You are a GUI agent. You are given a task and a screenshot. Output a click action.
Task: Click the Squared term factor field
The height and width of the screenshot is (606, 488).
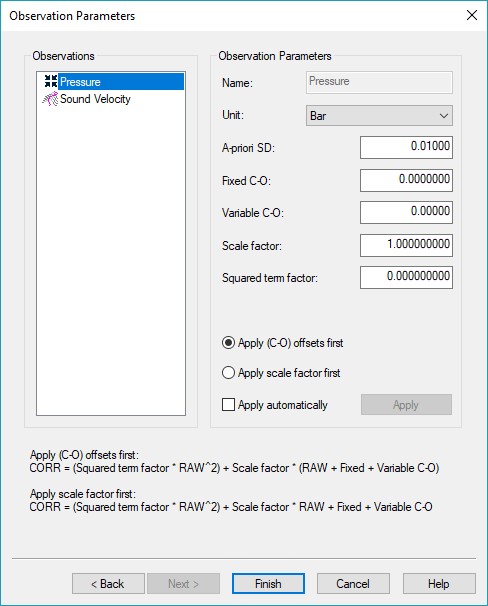pos(406,277)
